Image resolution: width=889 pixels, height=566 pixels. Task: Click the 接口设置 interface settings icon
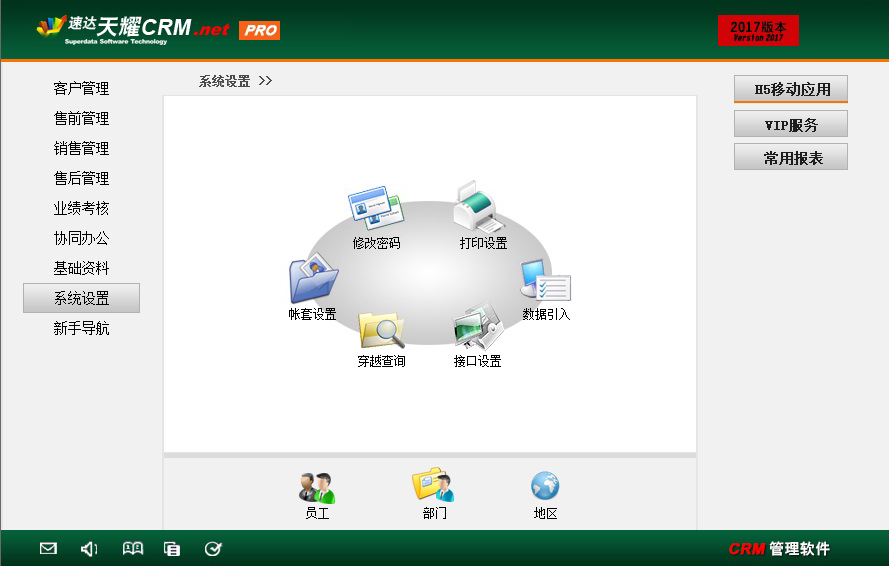(477, 328)
